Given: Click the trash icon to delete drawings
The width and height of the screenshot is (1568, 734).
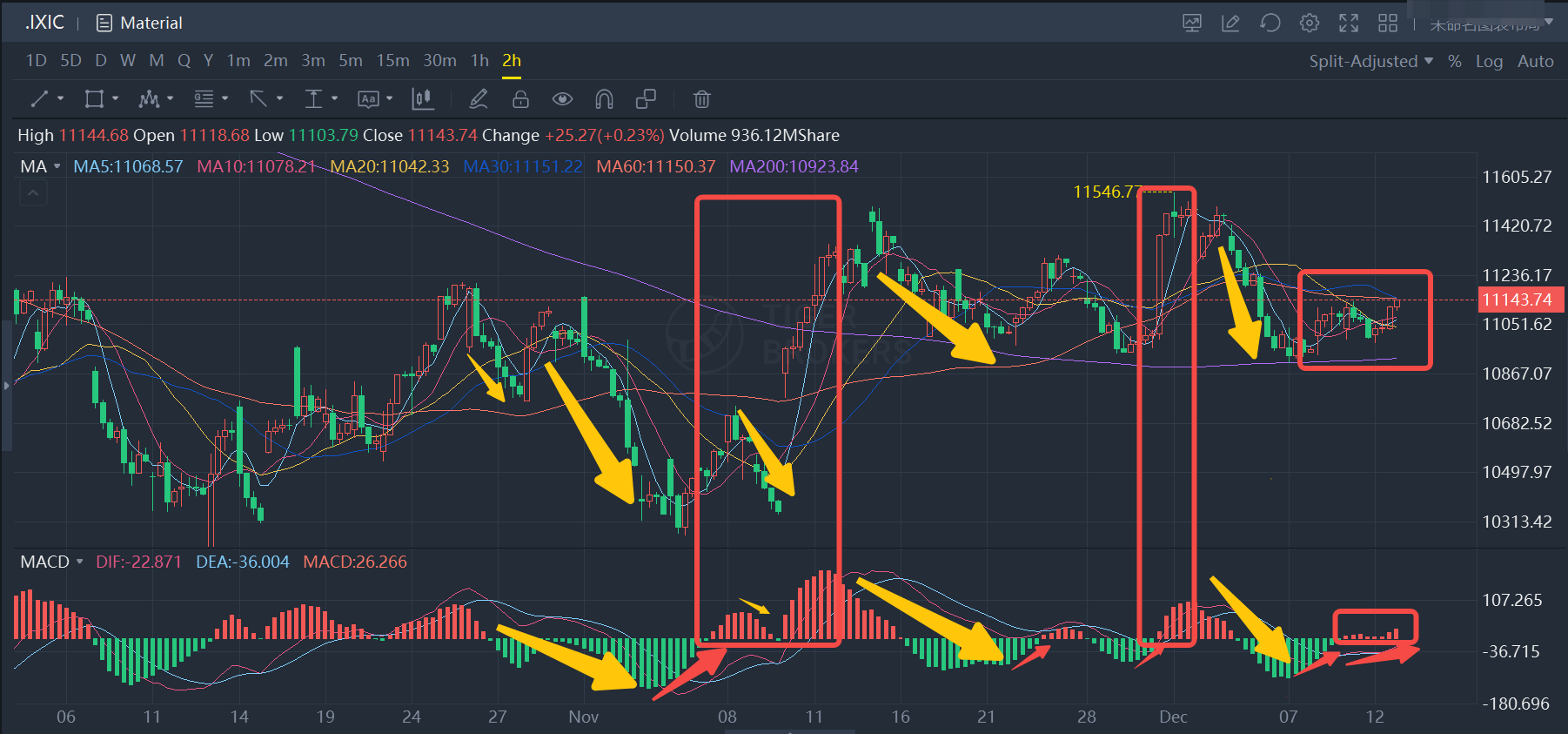Looking at the screenshot, I should pos(701,99).
